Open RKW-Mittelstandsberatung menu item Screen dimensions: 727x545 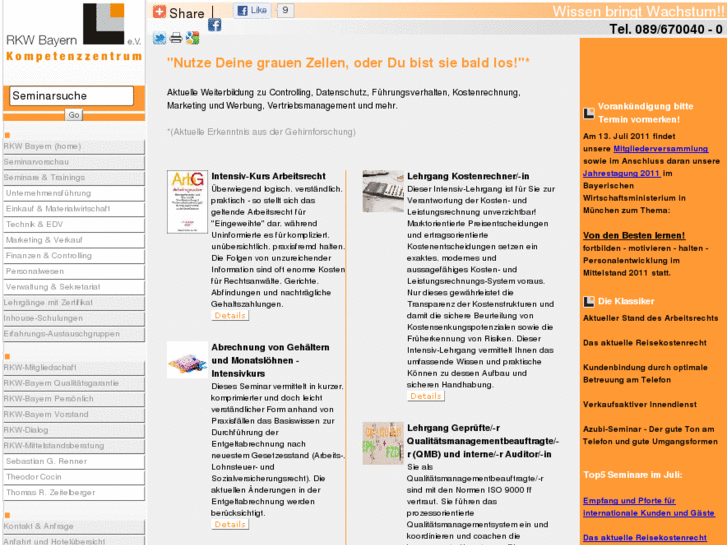pos(74,446)
